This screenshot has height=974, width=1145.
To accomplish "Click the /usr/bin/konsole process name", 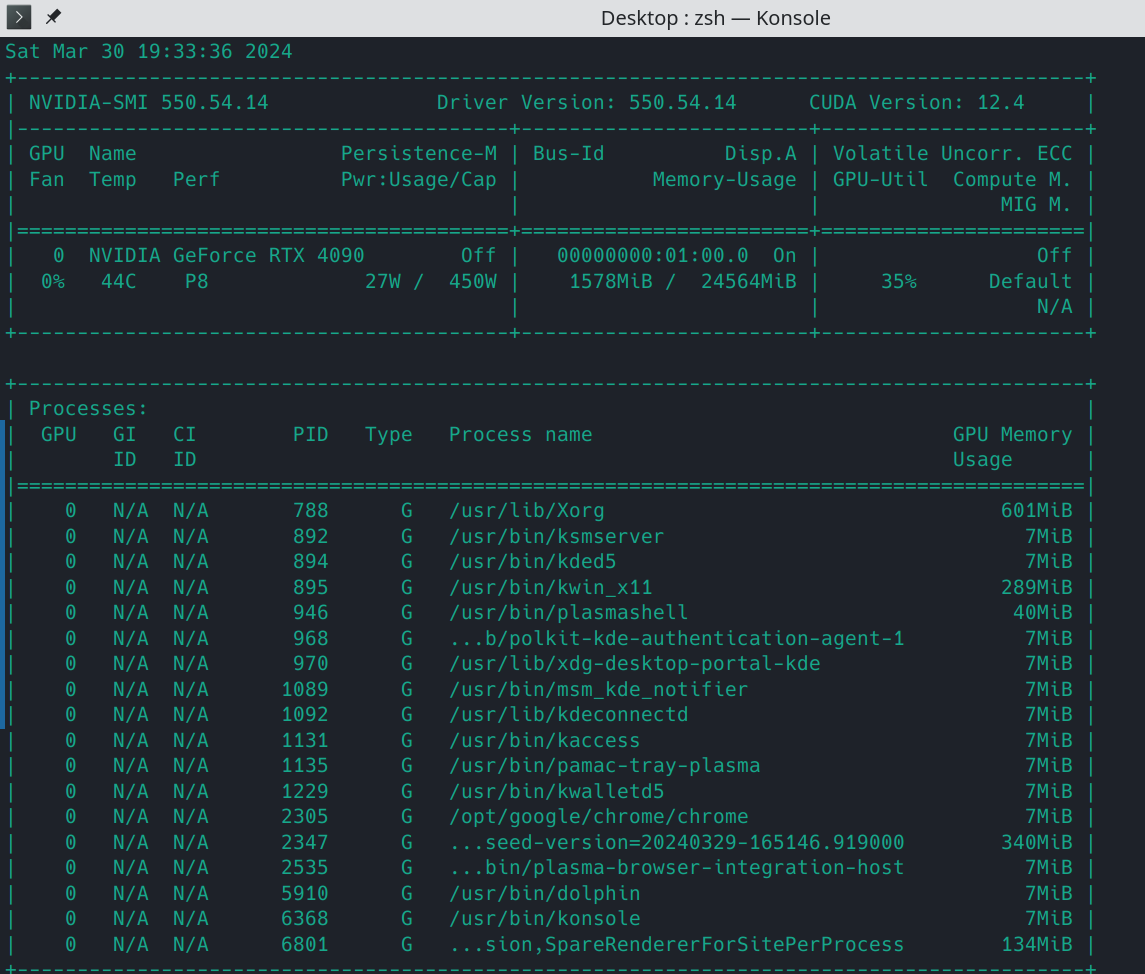I will click(x=544, y=919).
